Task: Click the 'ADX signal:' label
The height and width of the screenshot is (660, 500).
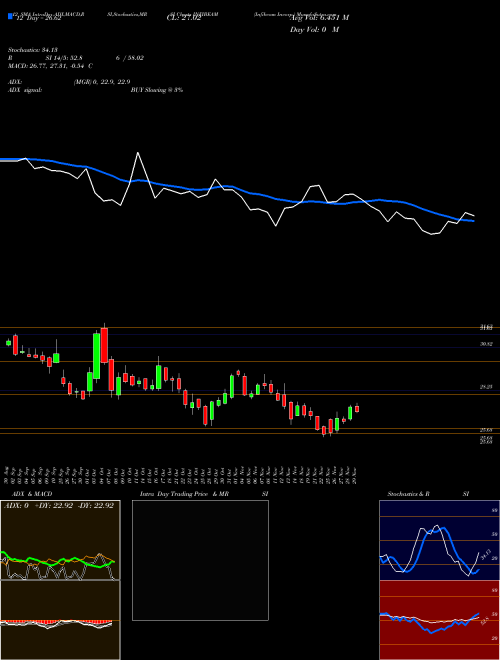Action: pos(25,90)
